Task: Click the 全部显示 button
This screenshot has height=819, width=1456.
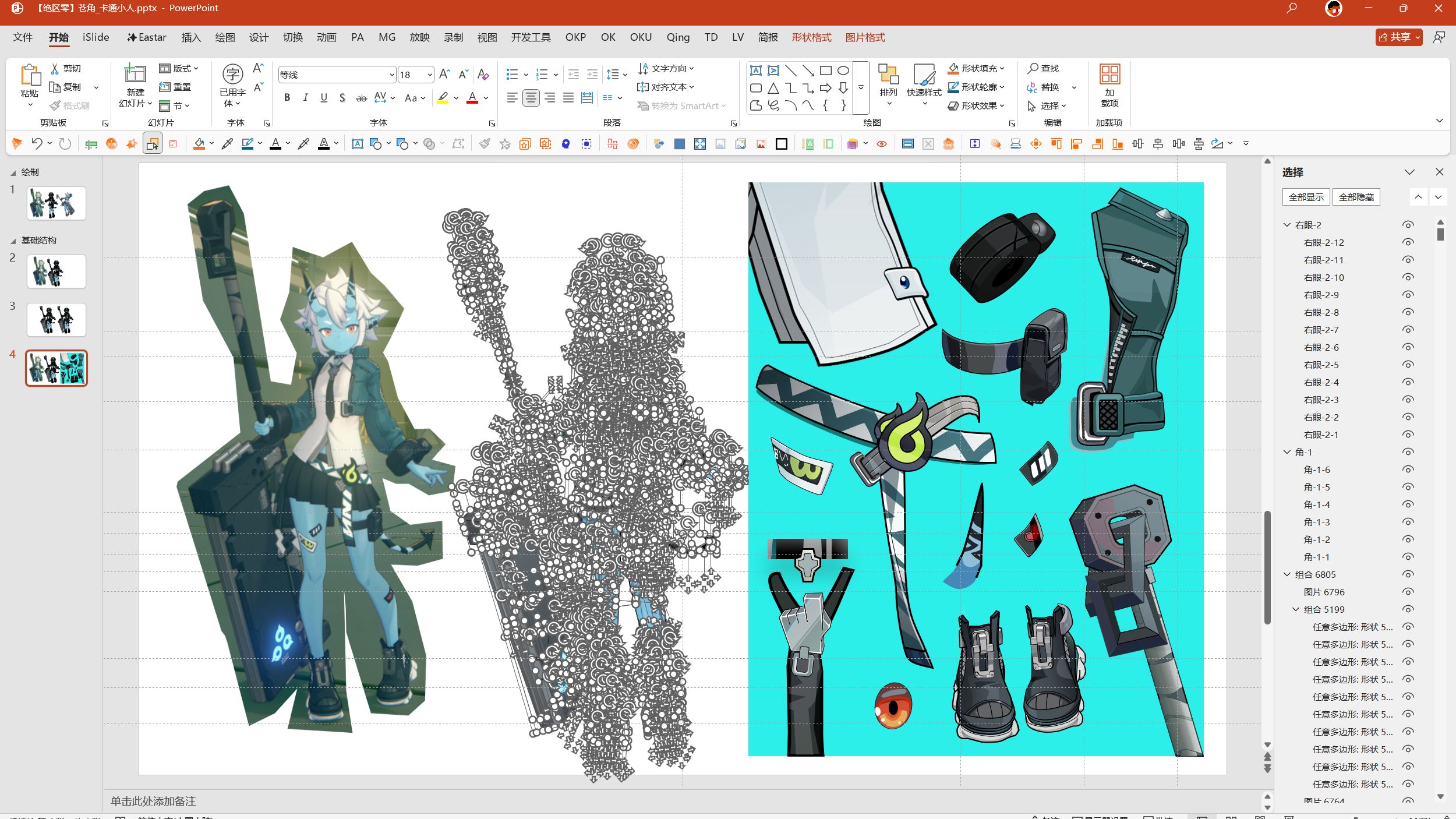Action: [x=1306, y=197]
